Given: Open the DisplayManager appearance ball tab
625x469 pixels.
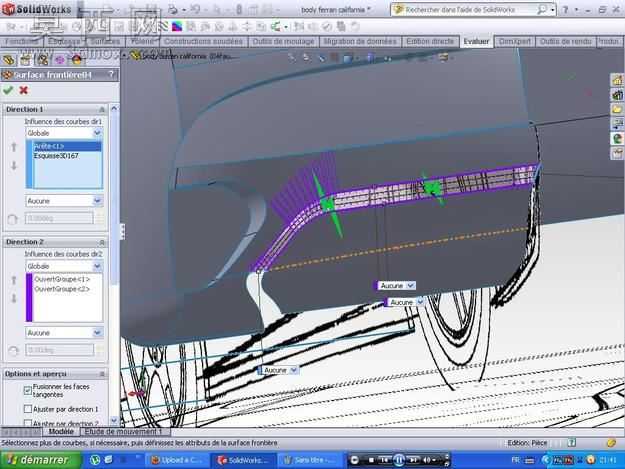Looking at the screenshot, I should [77, 60].
